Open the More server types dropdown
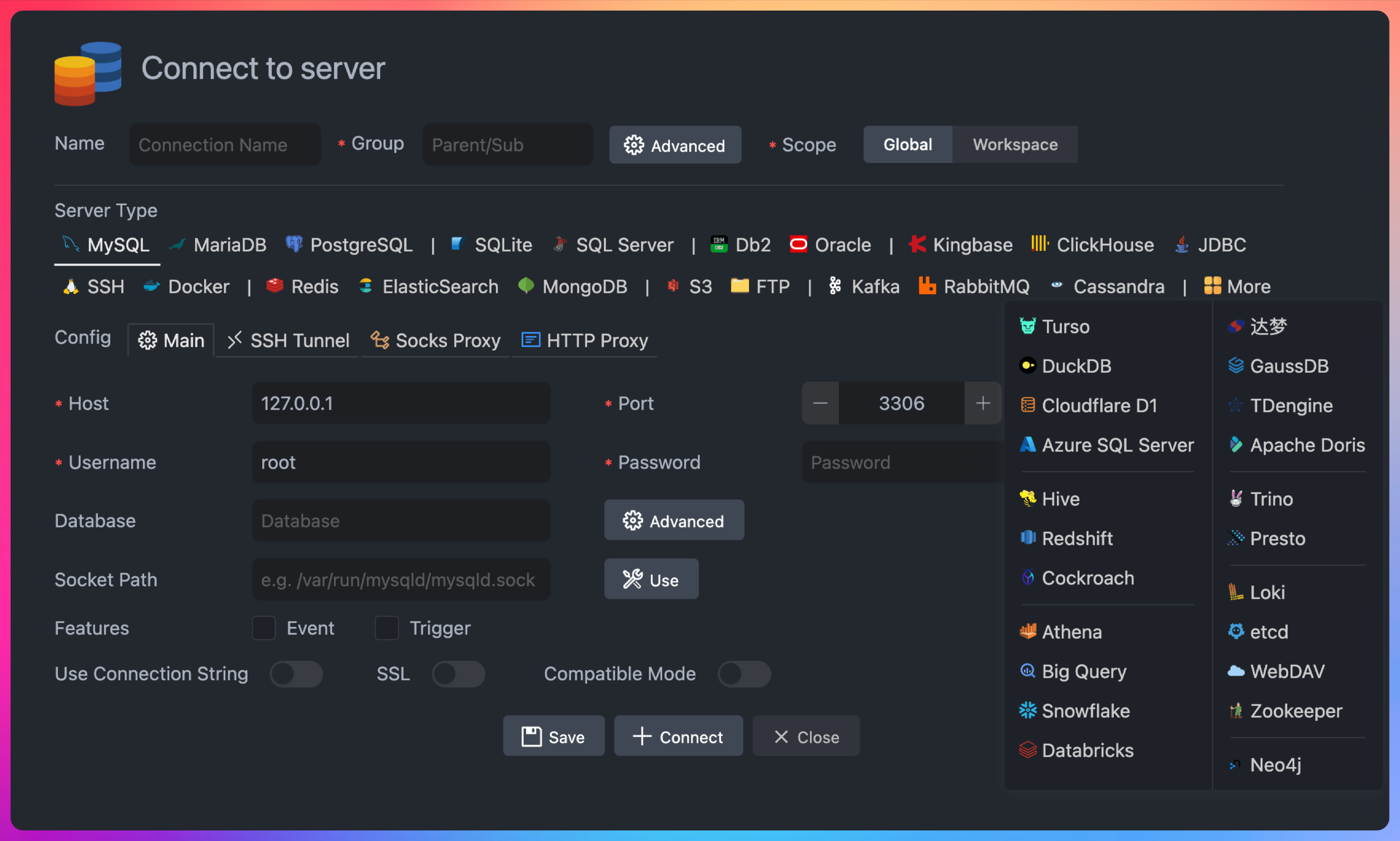The width and height of the screenshot is (1400, 841). coord(1237,286)
